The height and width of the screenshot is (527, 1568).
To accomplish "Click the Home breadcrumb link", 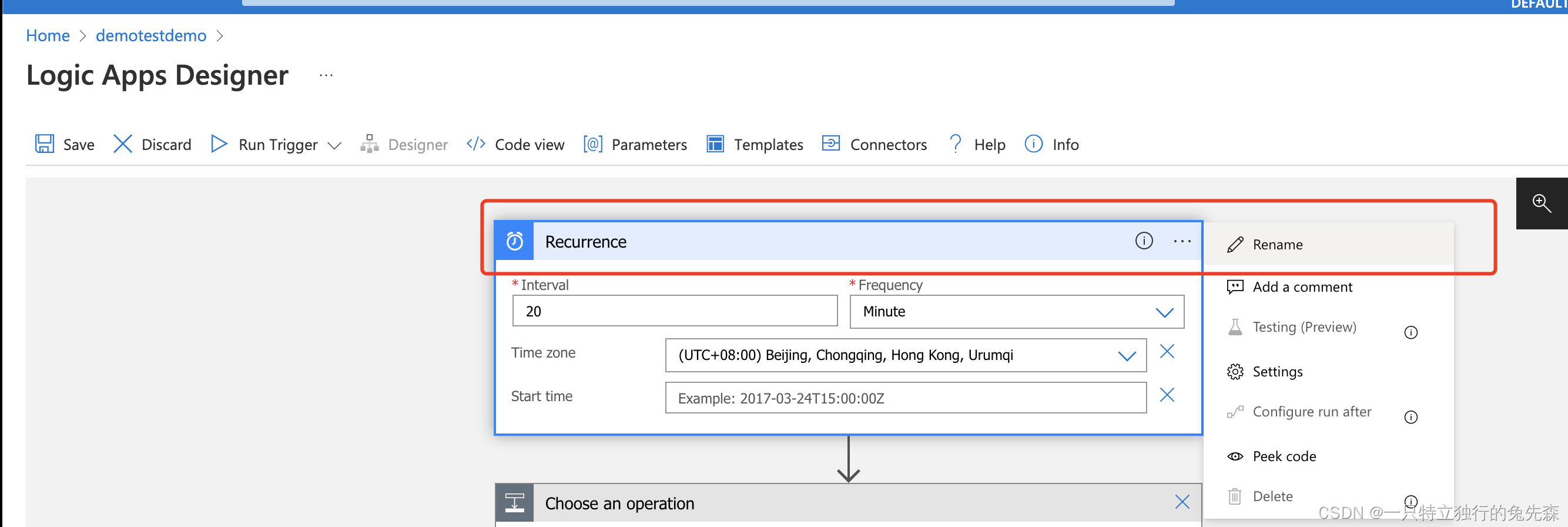I will 48,35.
